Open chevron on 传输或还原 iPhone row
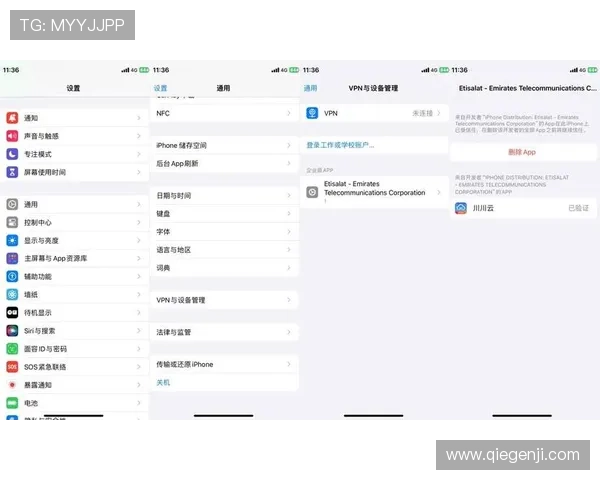The image size is (600, 480). (x=289, y=364)
